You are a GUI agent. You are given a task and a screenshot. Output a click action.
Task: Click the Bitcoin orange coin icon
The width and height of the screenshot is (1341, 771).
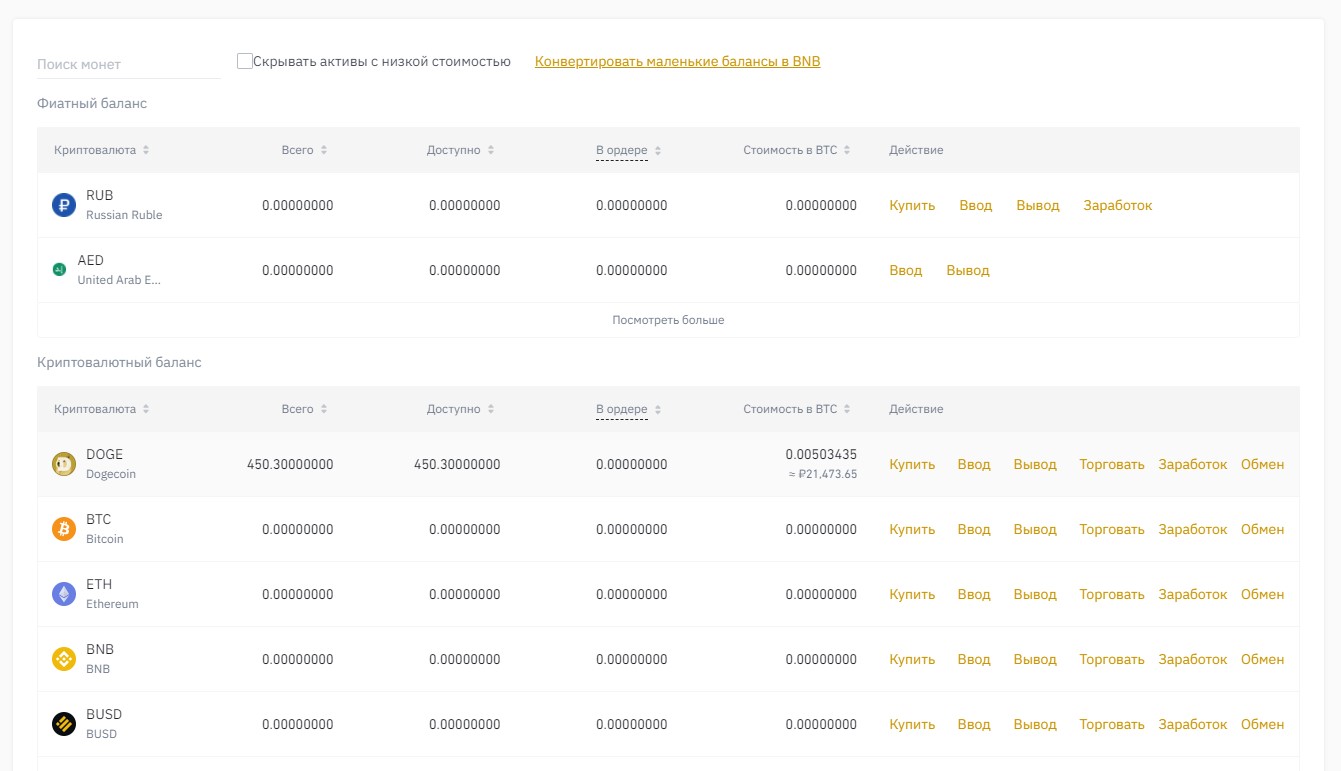[64, 529]
